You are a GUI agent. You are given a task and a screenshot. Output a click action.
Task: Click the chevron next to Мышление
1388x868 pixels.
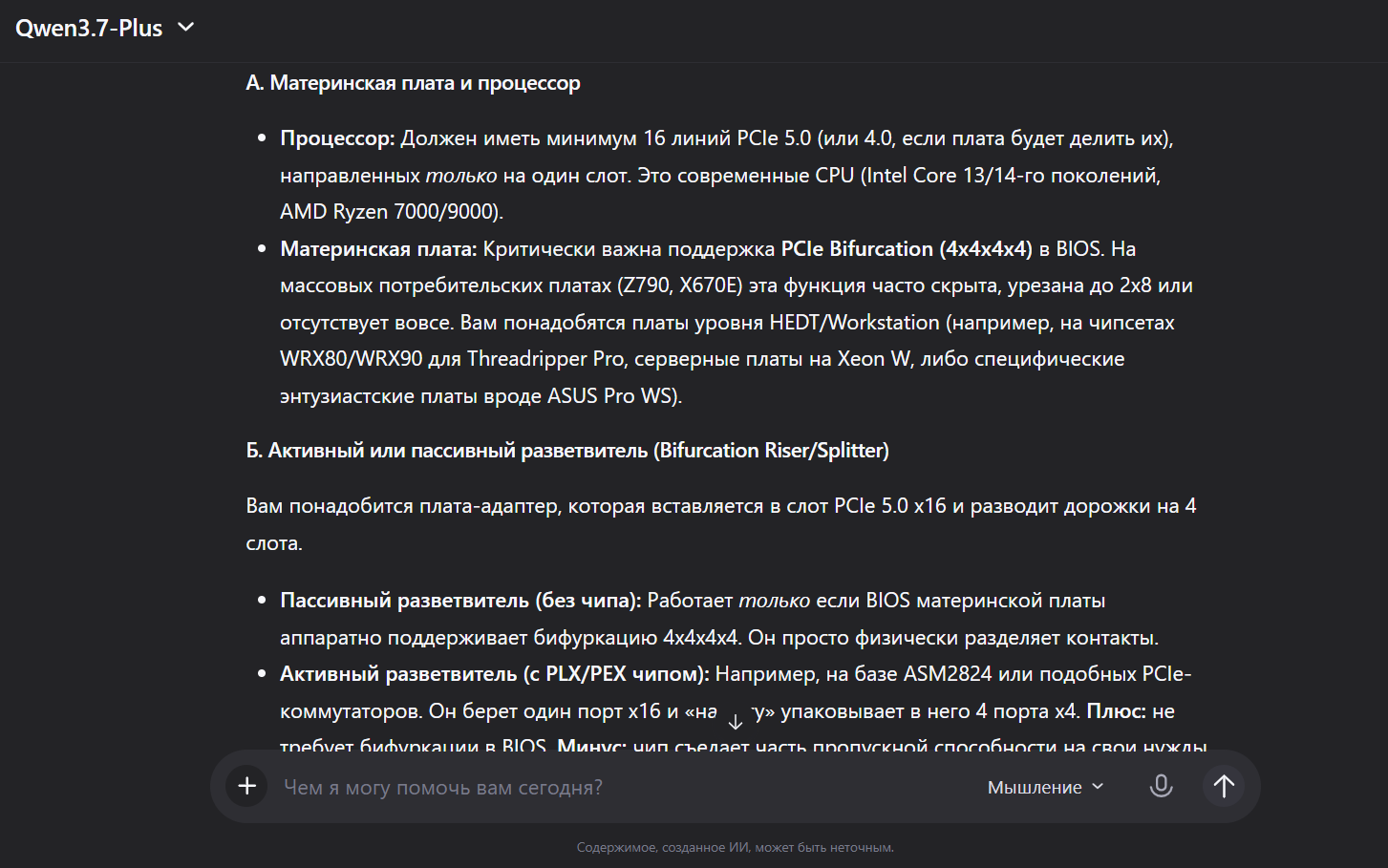click(x=1098, y=787)
